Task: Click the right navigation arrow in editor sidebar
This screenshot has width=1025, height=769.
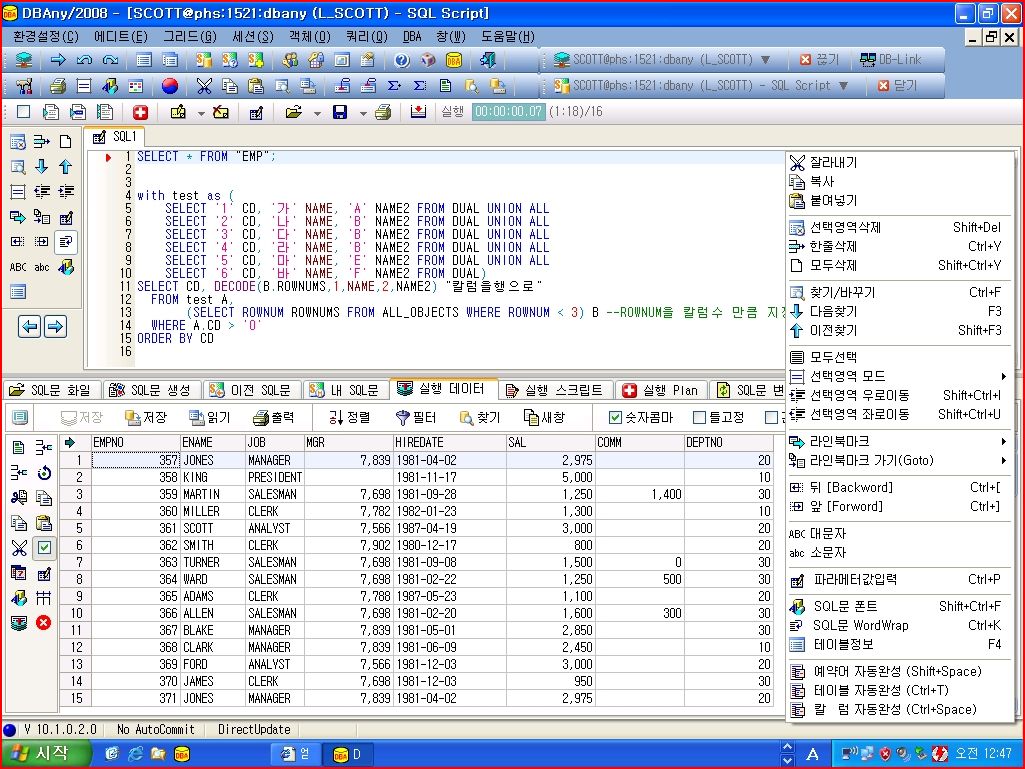Action: coord(55,326)
